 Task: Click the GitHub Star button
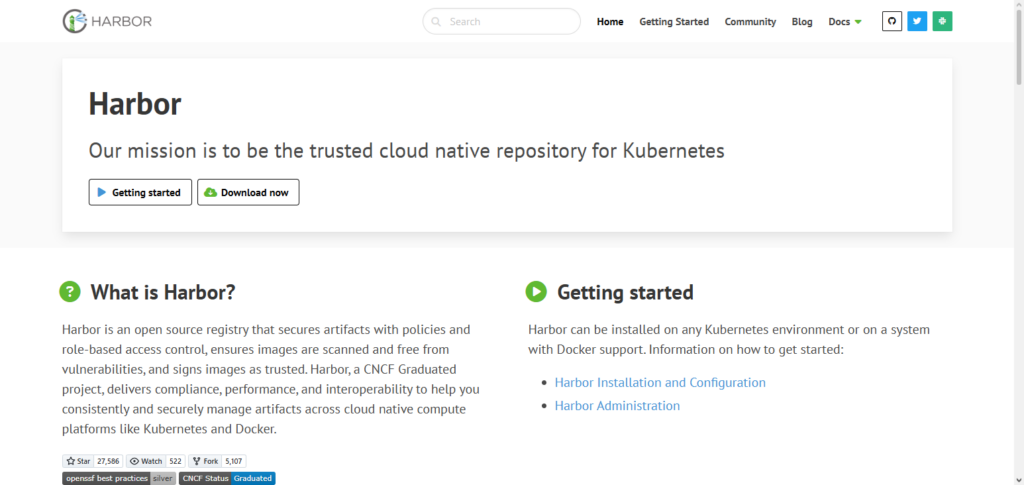pyautogui.click(x=78, y=461)
